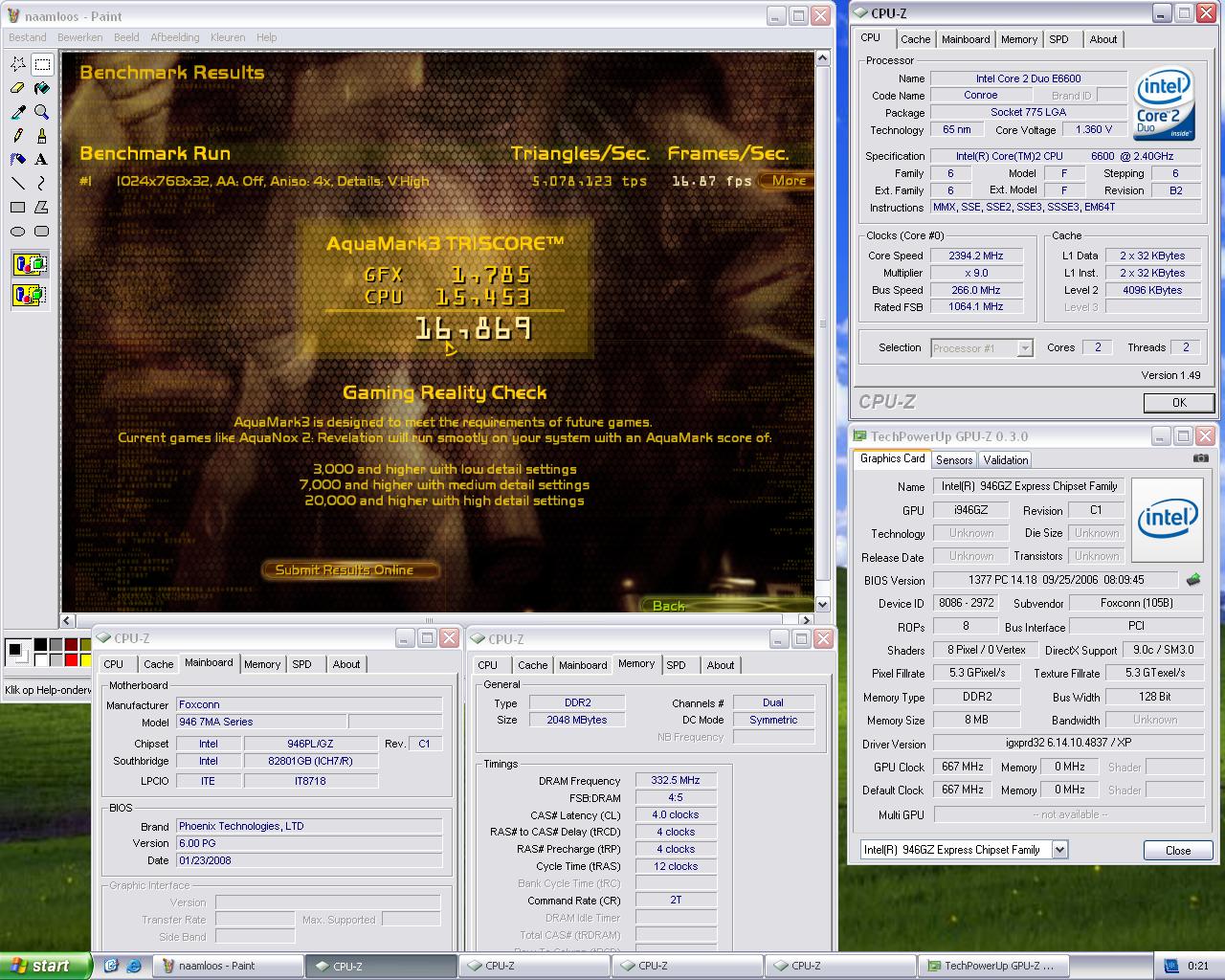
Task: Click the Close button in GPU-Z
Action: pos(1178,850)
